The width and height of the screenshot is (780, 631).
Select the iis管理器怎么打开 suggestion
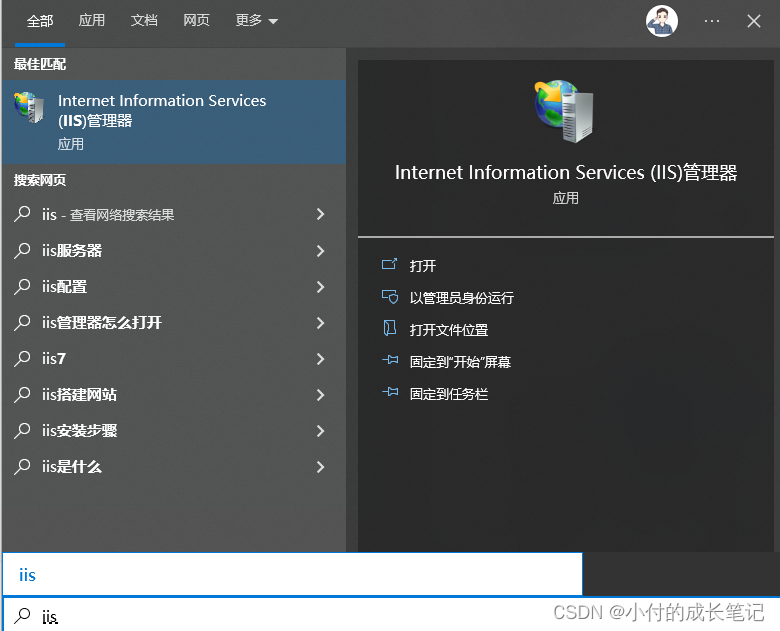coord(174,322)
